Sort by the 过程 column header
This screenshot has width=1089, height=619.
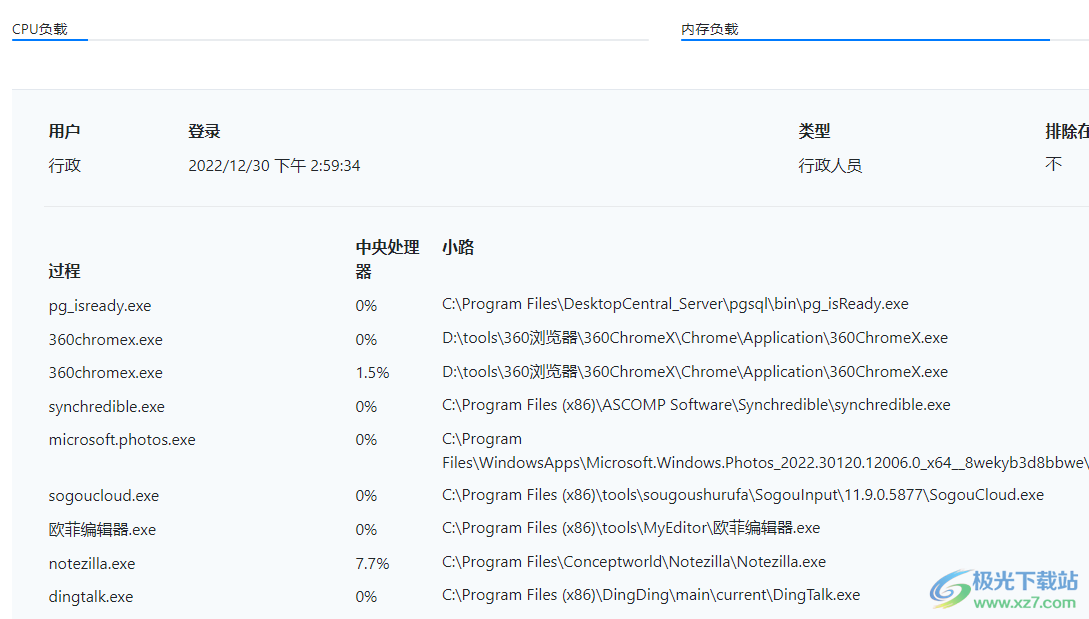(x=62, y=270)
